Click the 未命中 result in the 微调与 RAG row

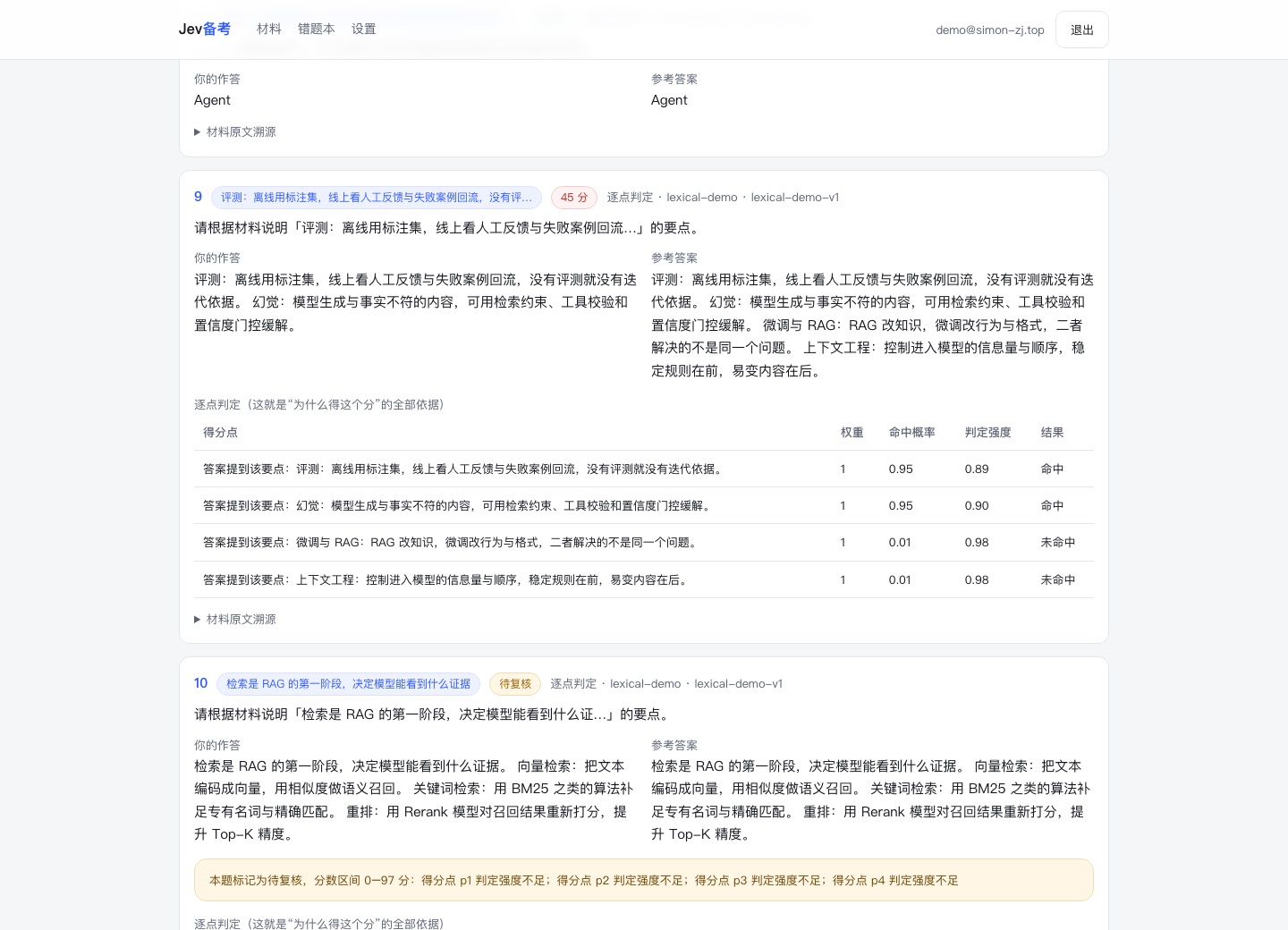tap(1057, 543)
